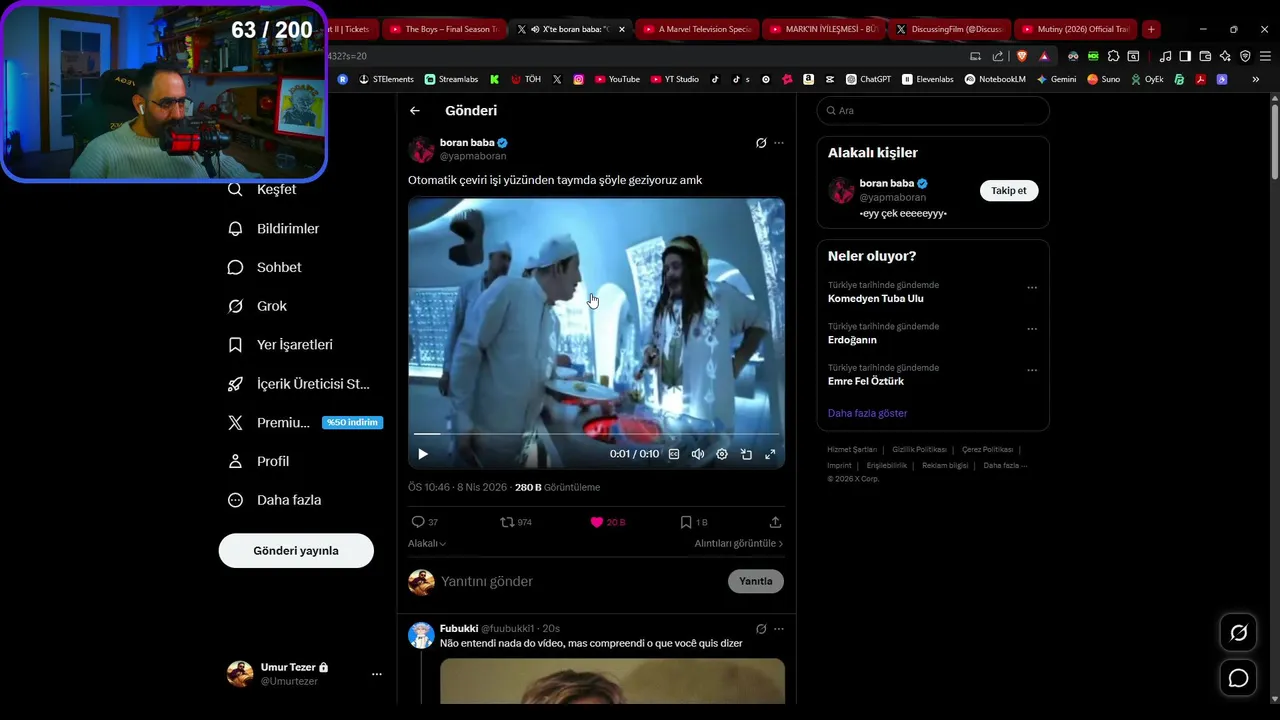Play the video
The height and width of the screenshot is (720, 1280).
point(423,454)
